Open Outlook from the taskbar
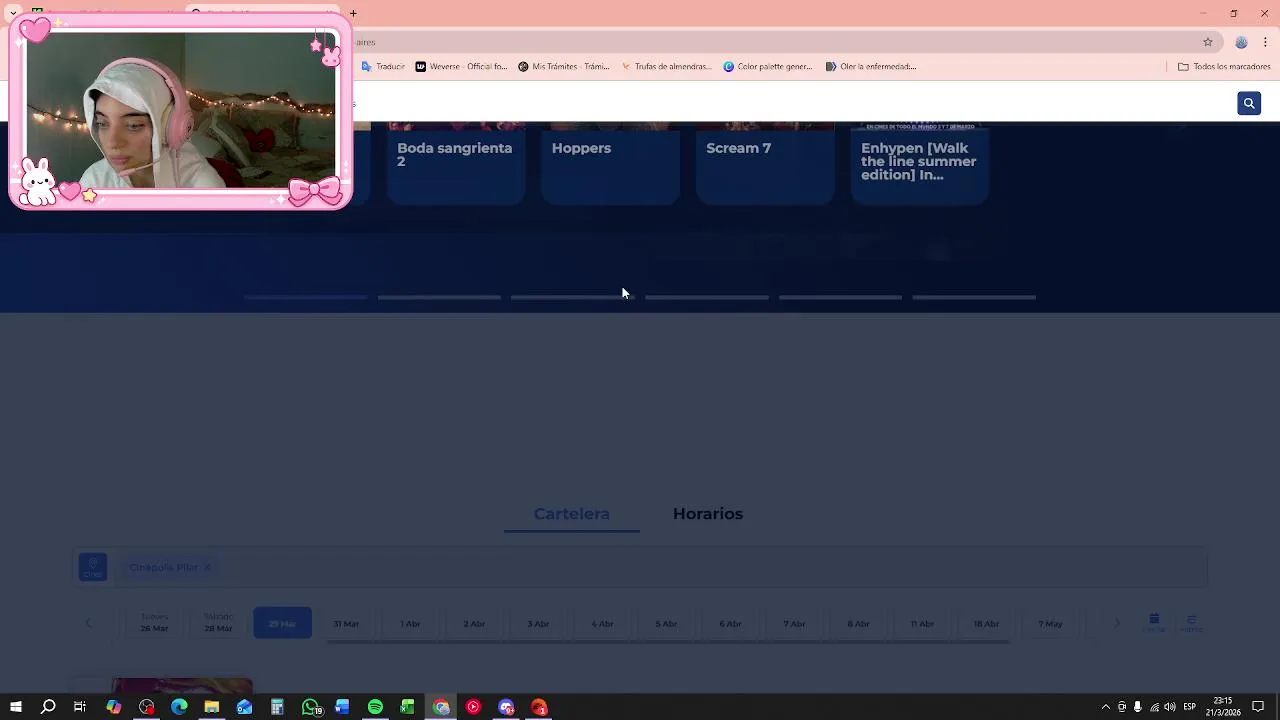This screenshot has width=1280, height=720. point(245,707)
